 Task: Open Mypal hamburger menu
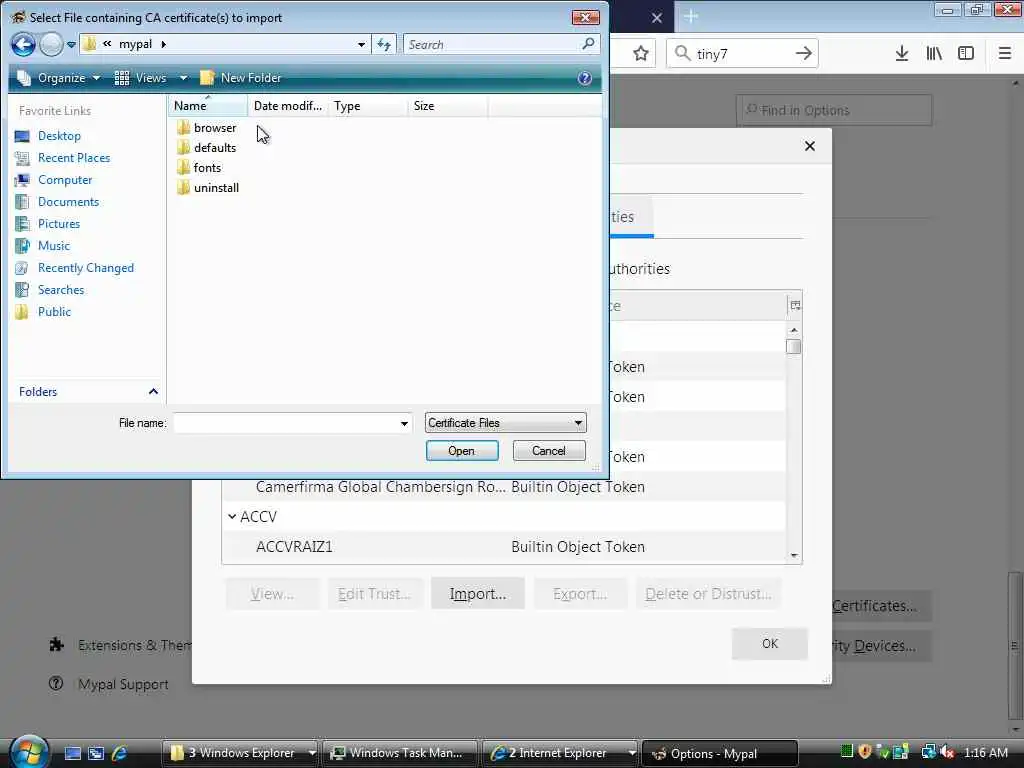(x=1005, y=54)
